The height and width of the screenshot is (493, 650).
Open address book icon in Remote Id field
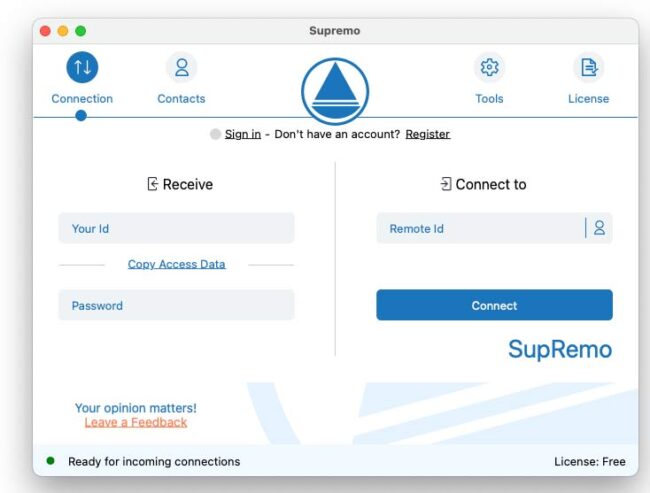tap(599, 228)
